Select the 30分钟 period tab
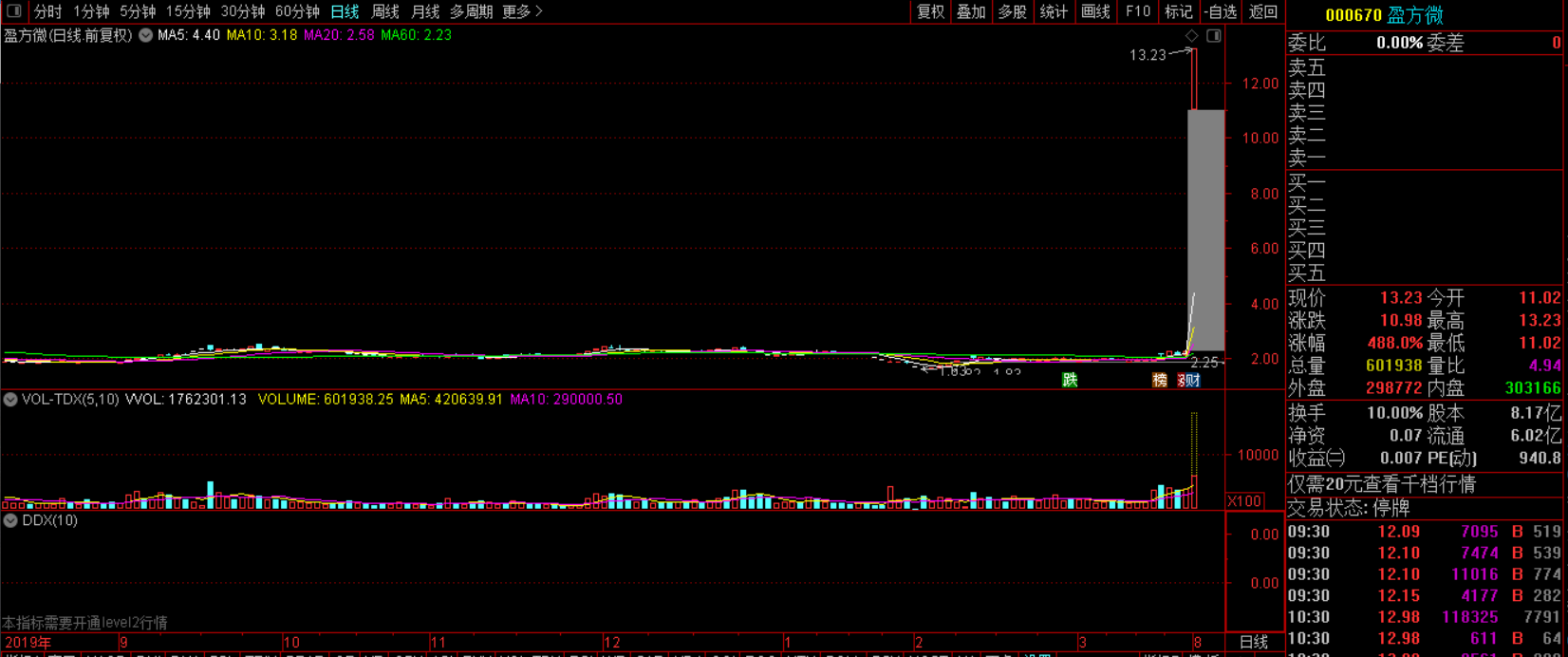The image size is (1568, 657). 243,12
